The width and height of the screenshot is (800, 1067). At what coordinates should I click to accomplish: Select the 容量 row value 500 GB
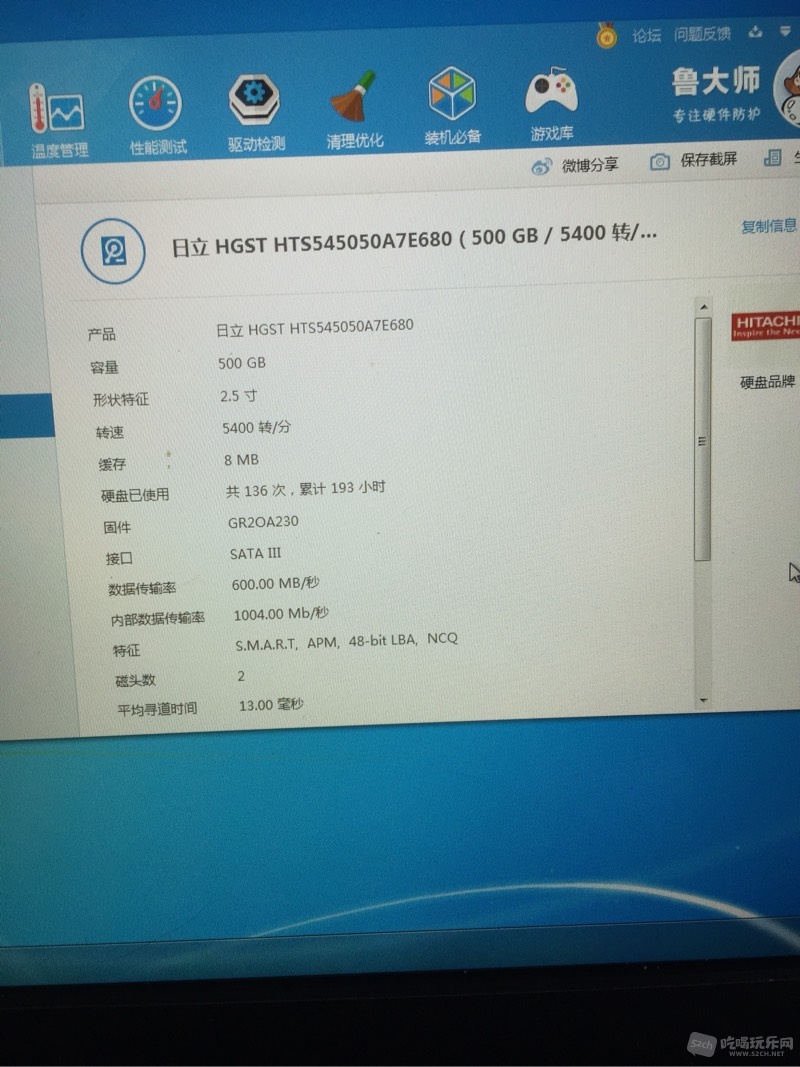242,363
